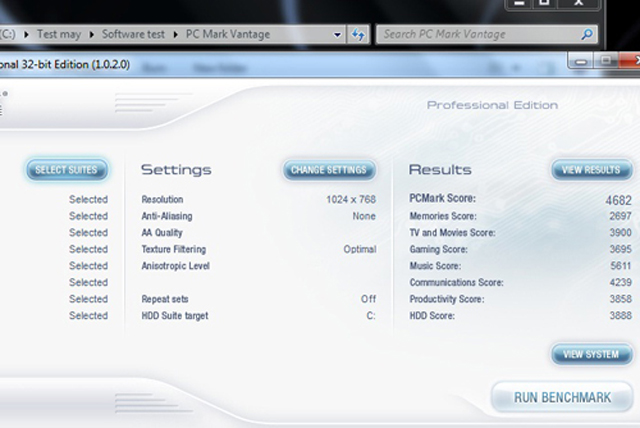Screen dimensions: 640x428
Task: Select Software test breadcrumb segment
Action: coord(133,34)
